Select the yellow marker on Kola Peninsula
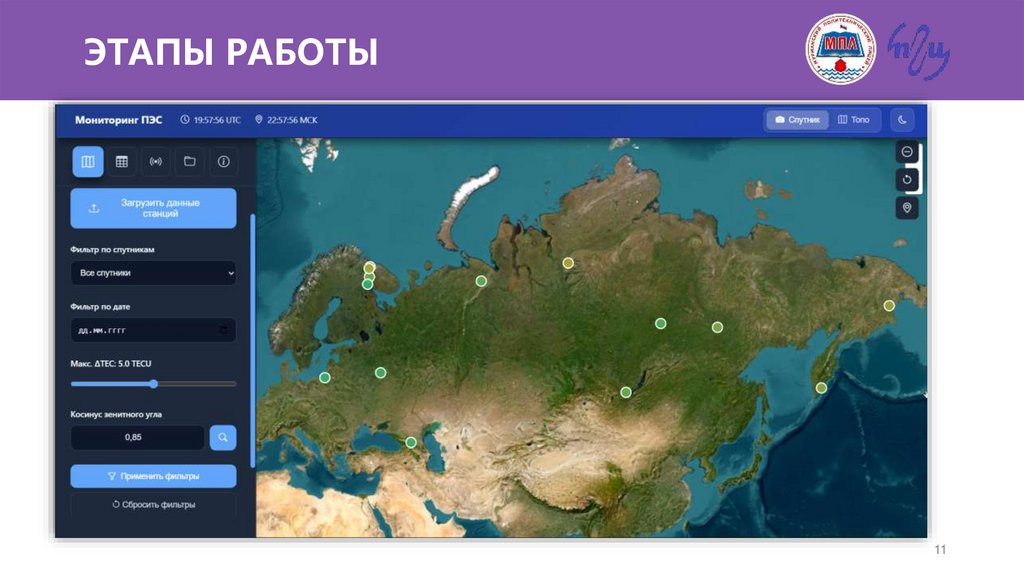This screenshot has width=1024, height=574. 370,268
